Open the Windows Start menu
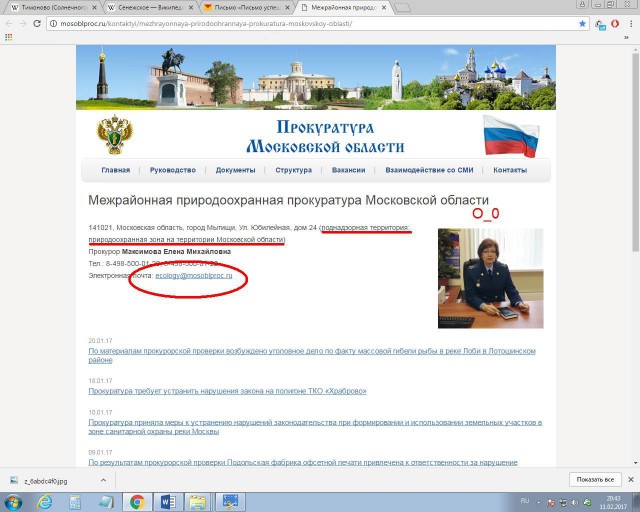 [13, 502]
